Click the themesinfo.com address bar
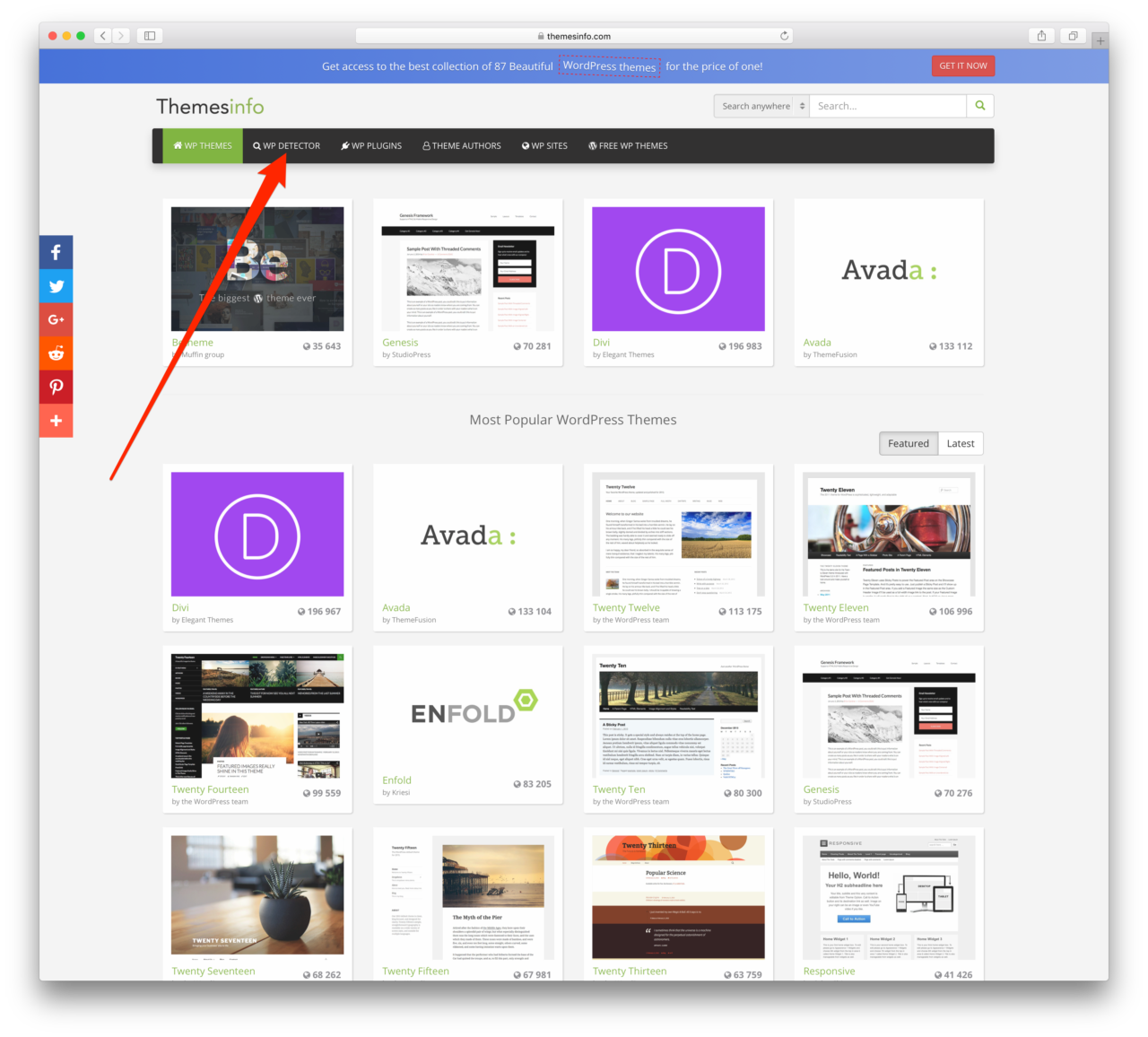 [574, 36]
